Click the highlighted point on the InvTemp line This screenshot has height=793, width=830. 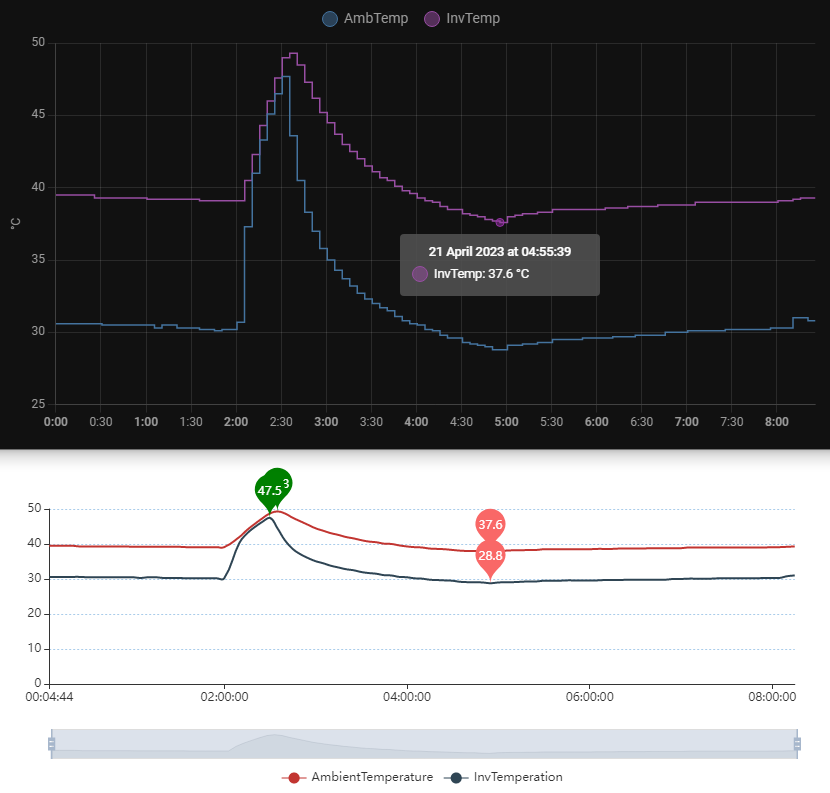pyautogui.click(x=499, y=222)
